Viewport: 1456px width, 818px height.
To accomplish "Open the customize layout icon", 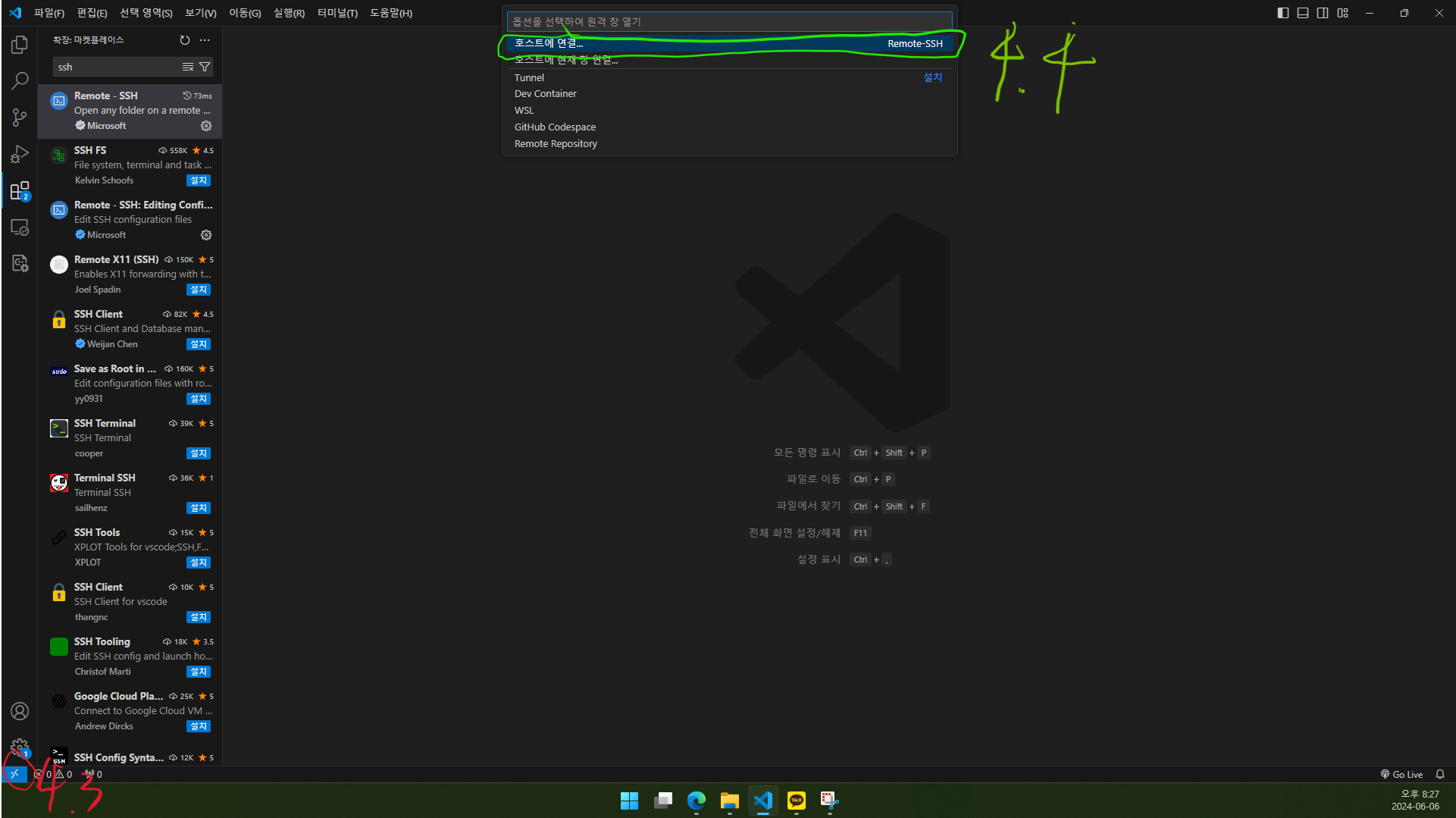I will (1343, 13).
